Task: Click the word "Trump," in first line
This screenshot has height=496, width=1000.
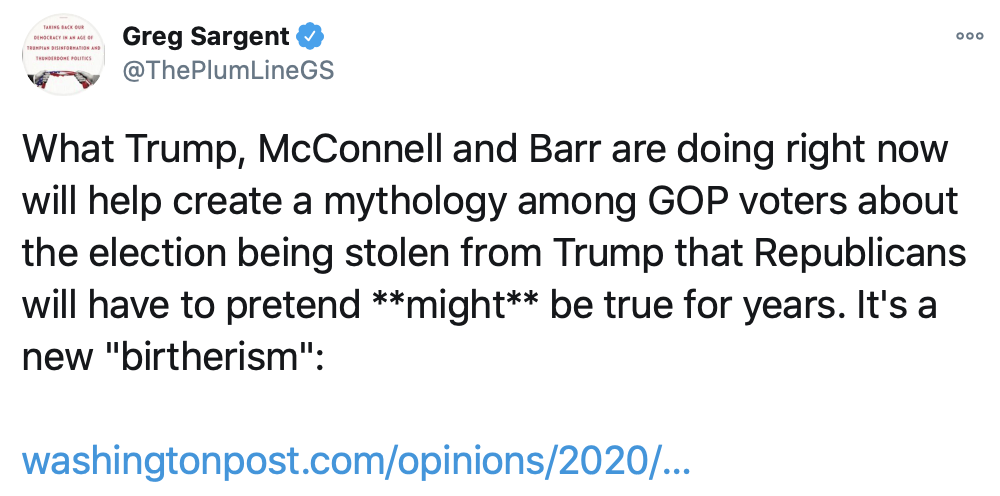Action: [x=176, y=150]
